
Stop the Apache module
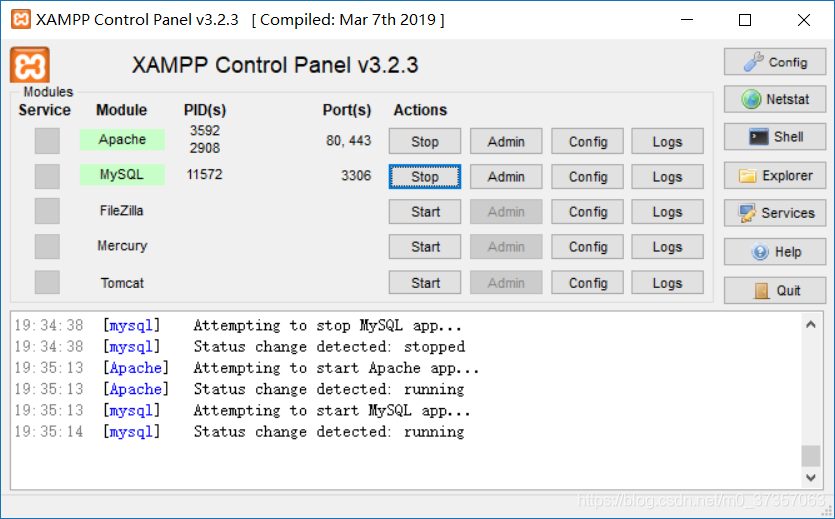(x=425, y=141)
